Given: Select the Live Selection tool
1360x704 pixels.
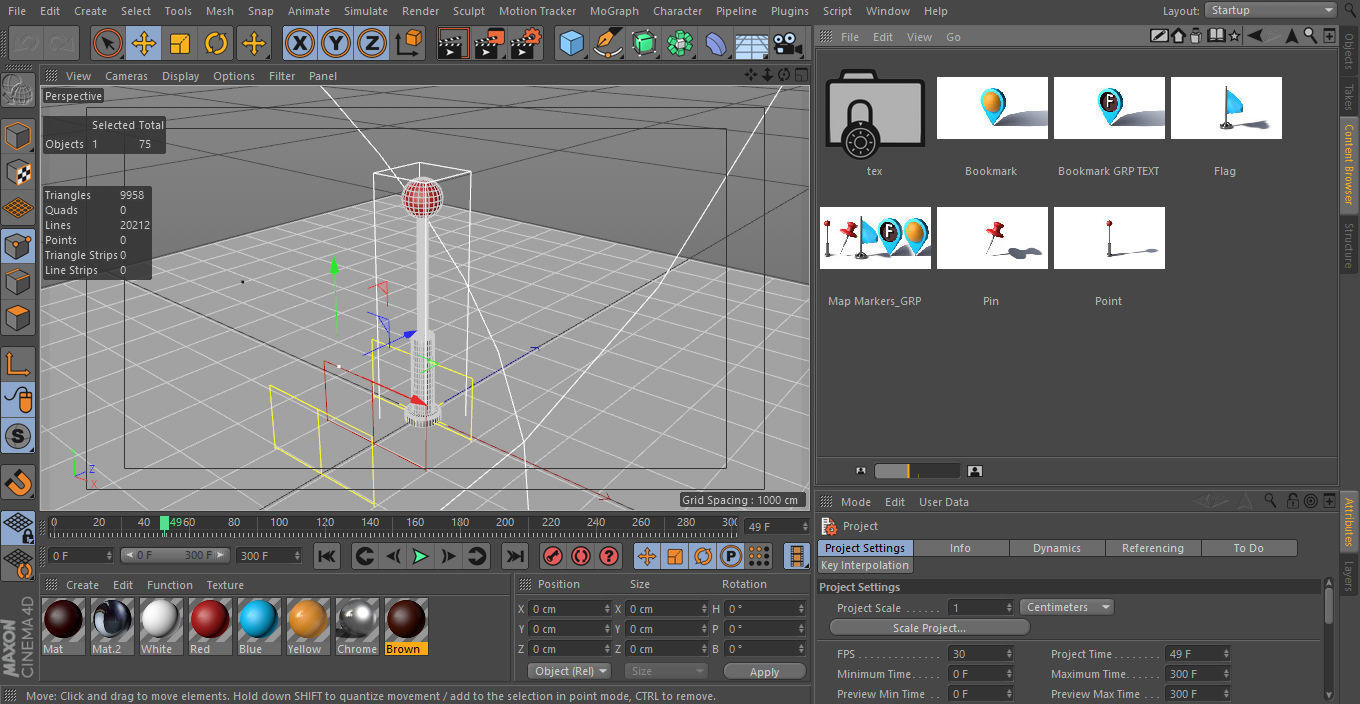Looking at the screenshot, I should click(107, 43).
